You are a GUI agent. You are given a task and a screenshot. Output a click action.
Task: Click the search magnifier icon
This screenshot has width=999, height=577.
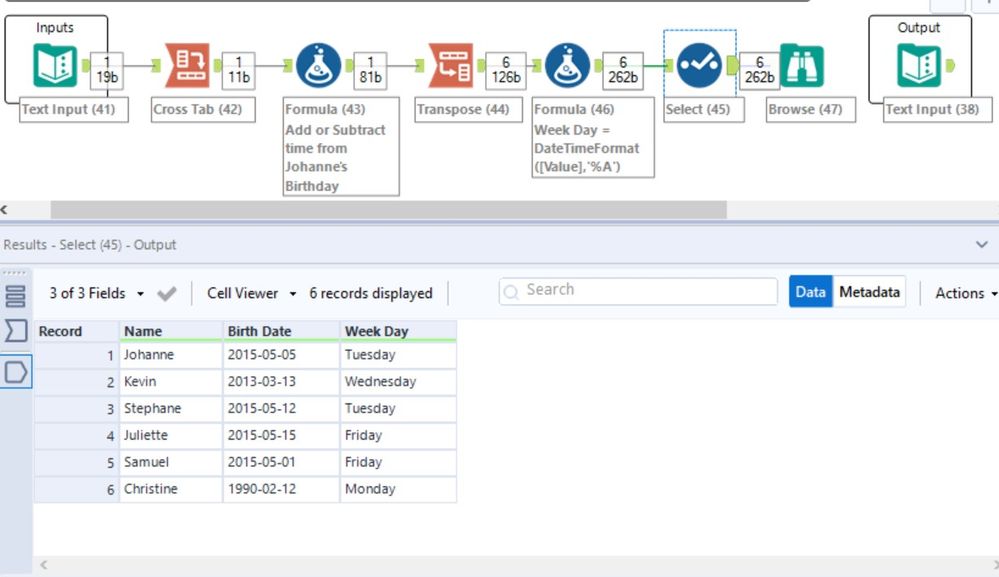click(x=511, y=292)
